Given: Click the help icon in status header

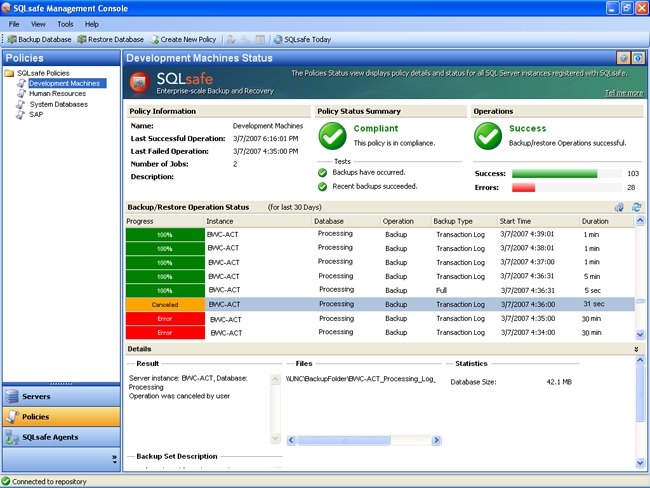Looking at the screenshot, I should point(623,58).
